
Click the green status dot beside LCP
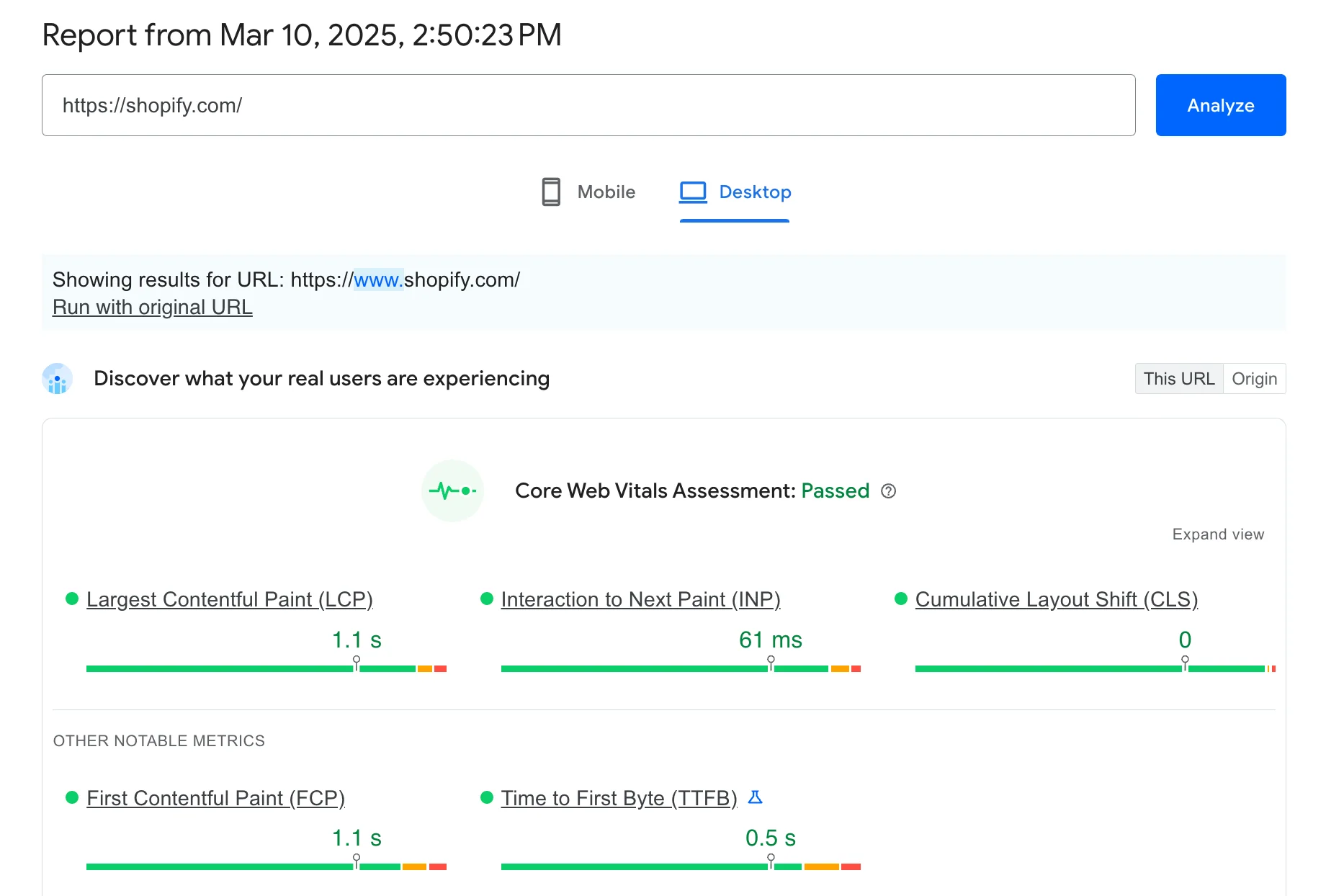(72, 597)
